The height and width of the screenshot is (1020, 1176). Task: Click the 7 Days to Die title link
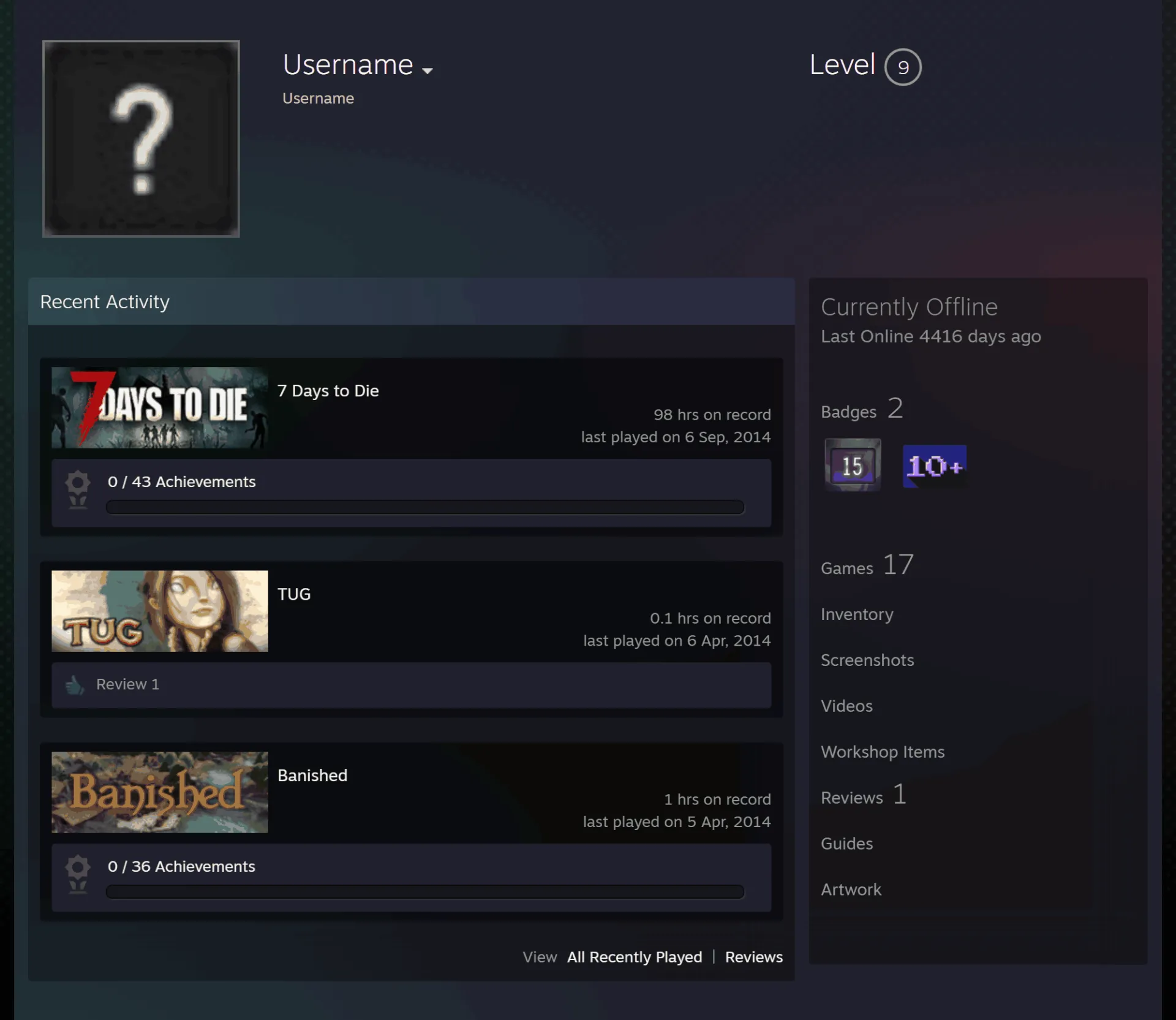point(328,391)
